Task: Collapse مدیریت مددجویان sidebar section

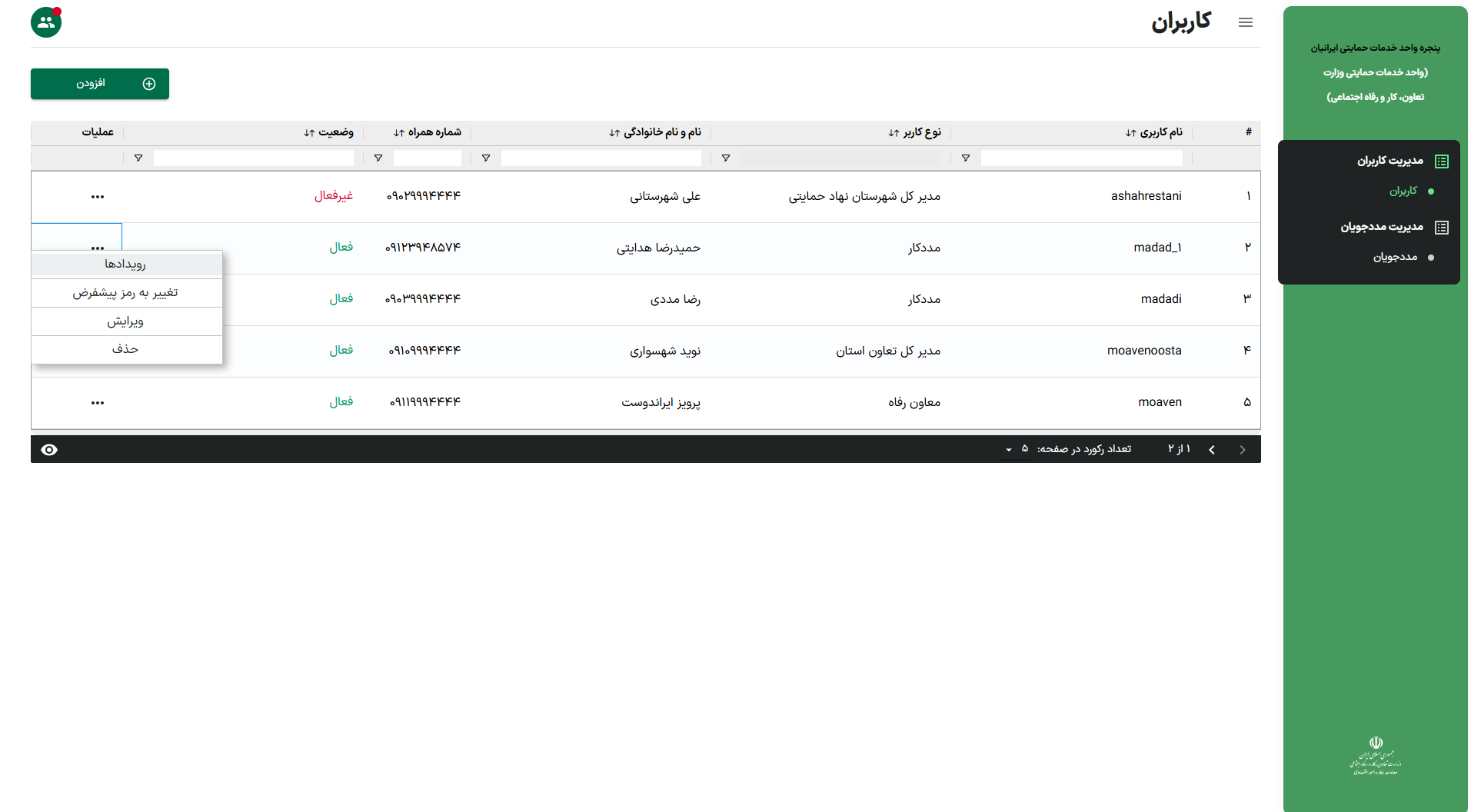Action: coord(1381,227)
